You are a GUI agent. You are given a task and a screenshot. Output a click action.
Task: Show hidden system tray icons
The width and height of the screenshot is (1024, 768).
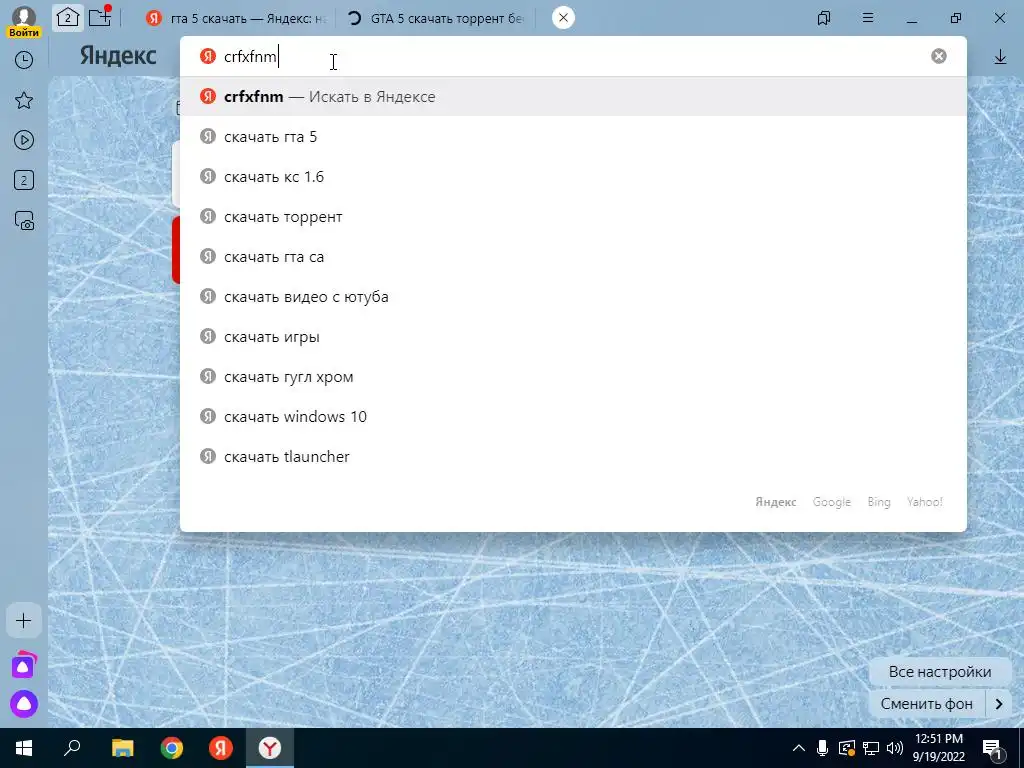799,748
